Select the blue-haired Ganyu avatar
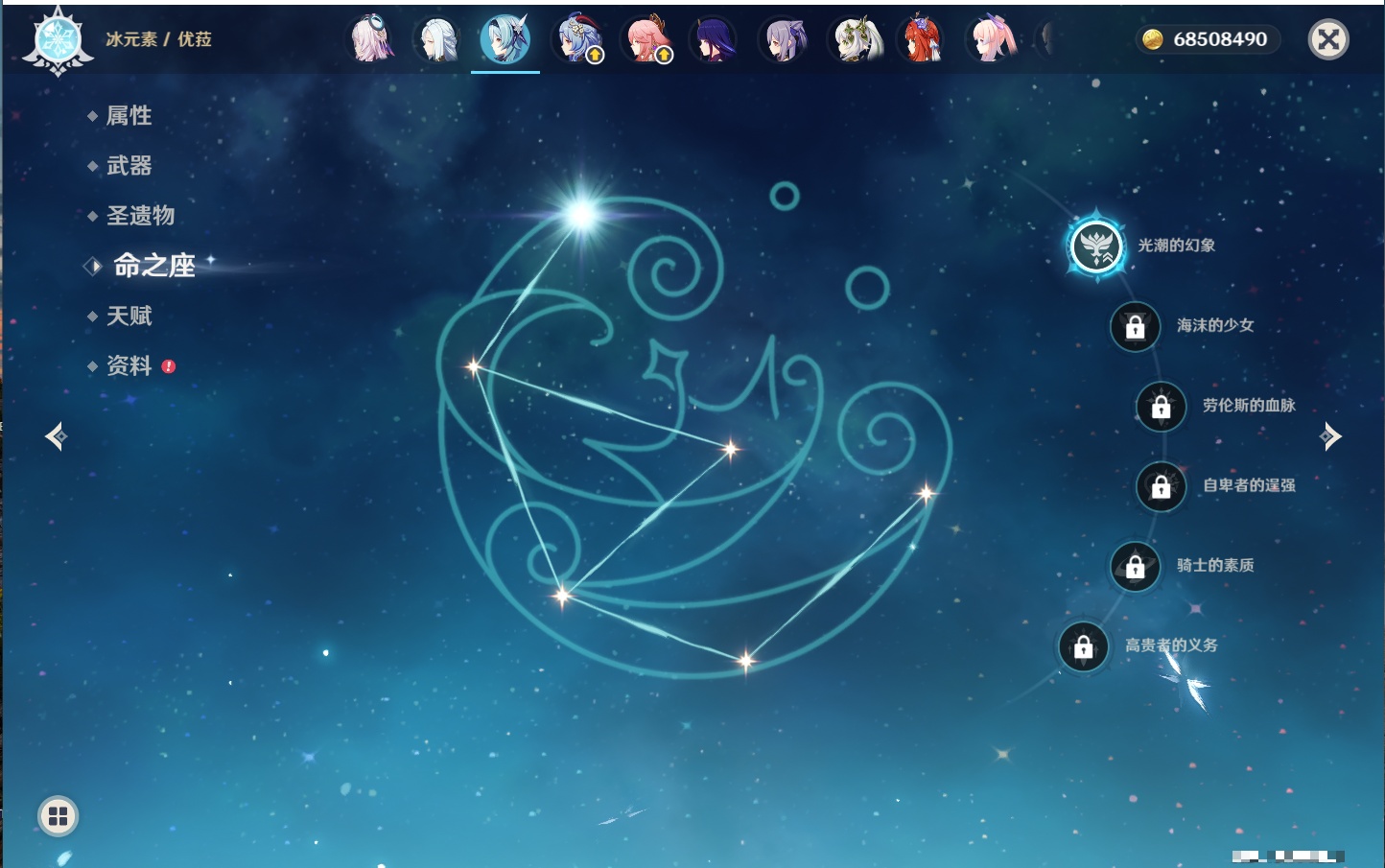This screenshot has height=868, width=1385. pos(576,39)
